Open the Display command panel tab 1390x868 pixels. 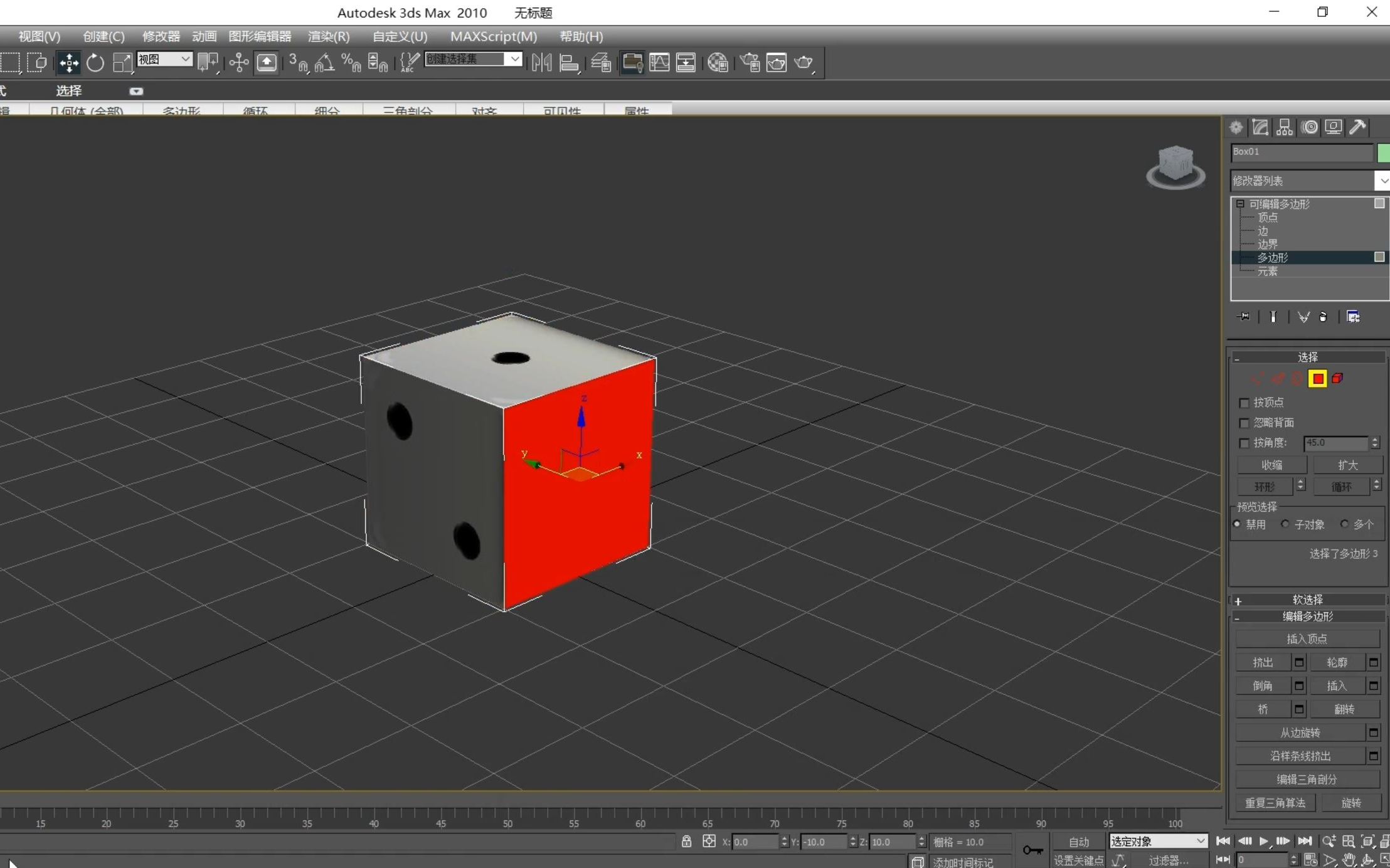[1334, 127]
